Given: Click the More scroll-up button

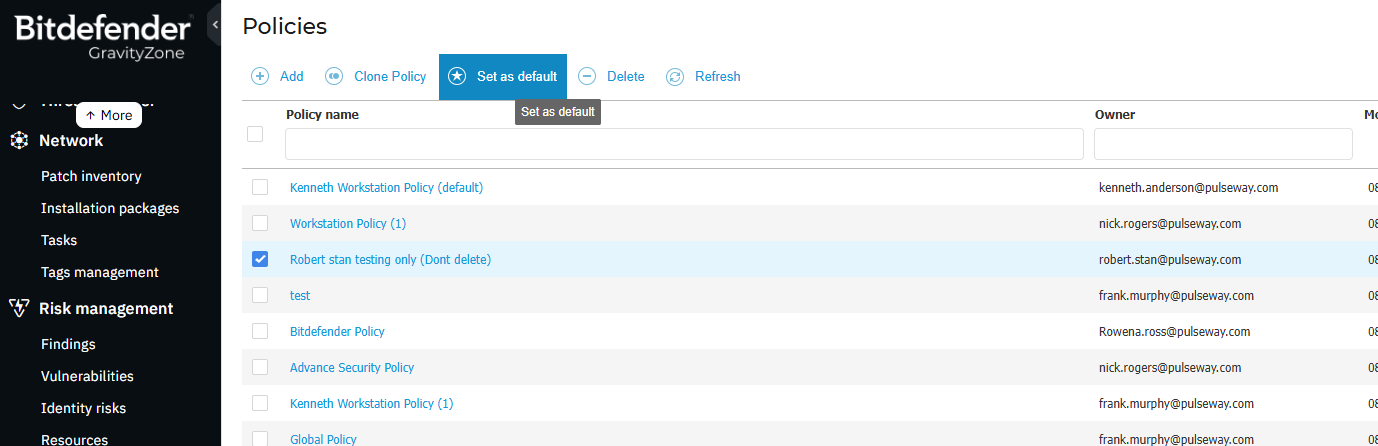Looking at the screenshot, I should (x=109, y=115).
